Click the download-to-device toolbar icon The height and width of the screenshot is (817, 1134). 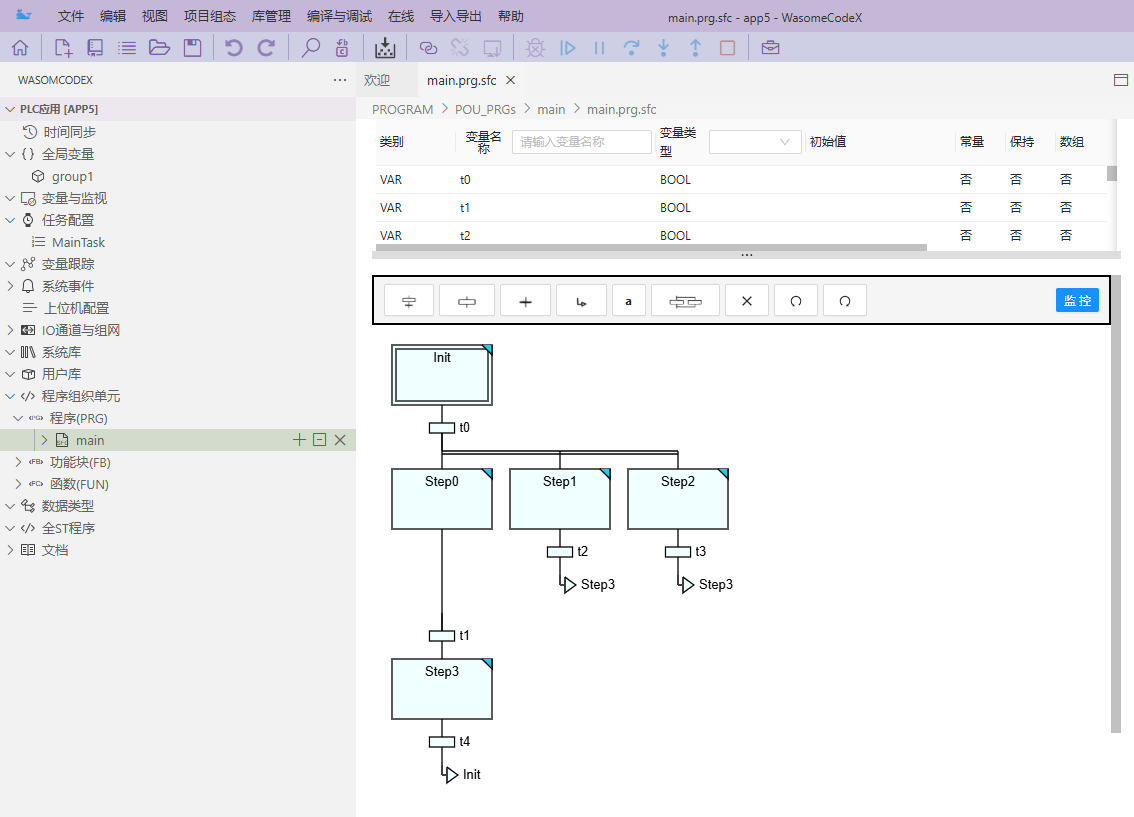[385, 48]
